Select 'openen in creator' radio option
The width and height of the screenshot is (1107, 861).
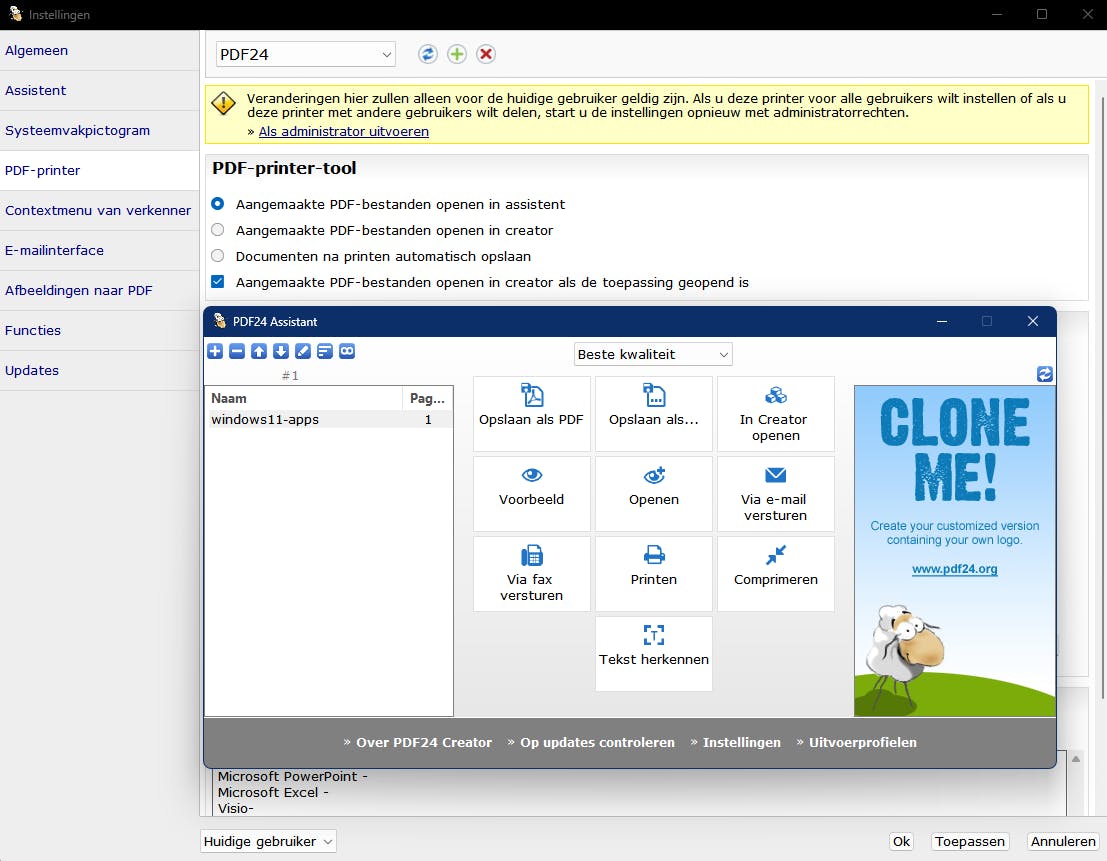pyautogui.click(x=217, y=230)
